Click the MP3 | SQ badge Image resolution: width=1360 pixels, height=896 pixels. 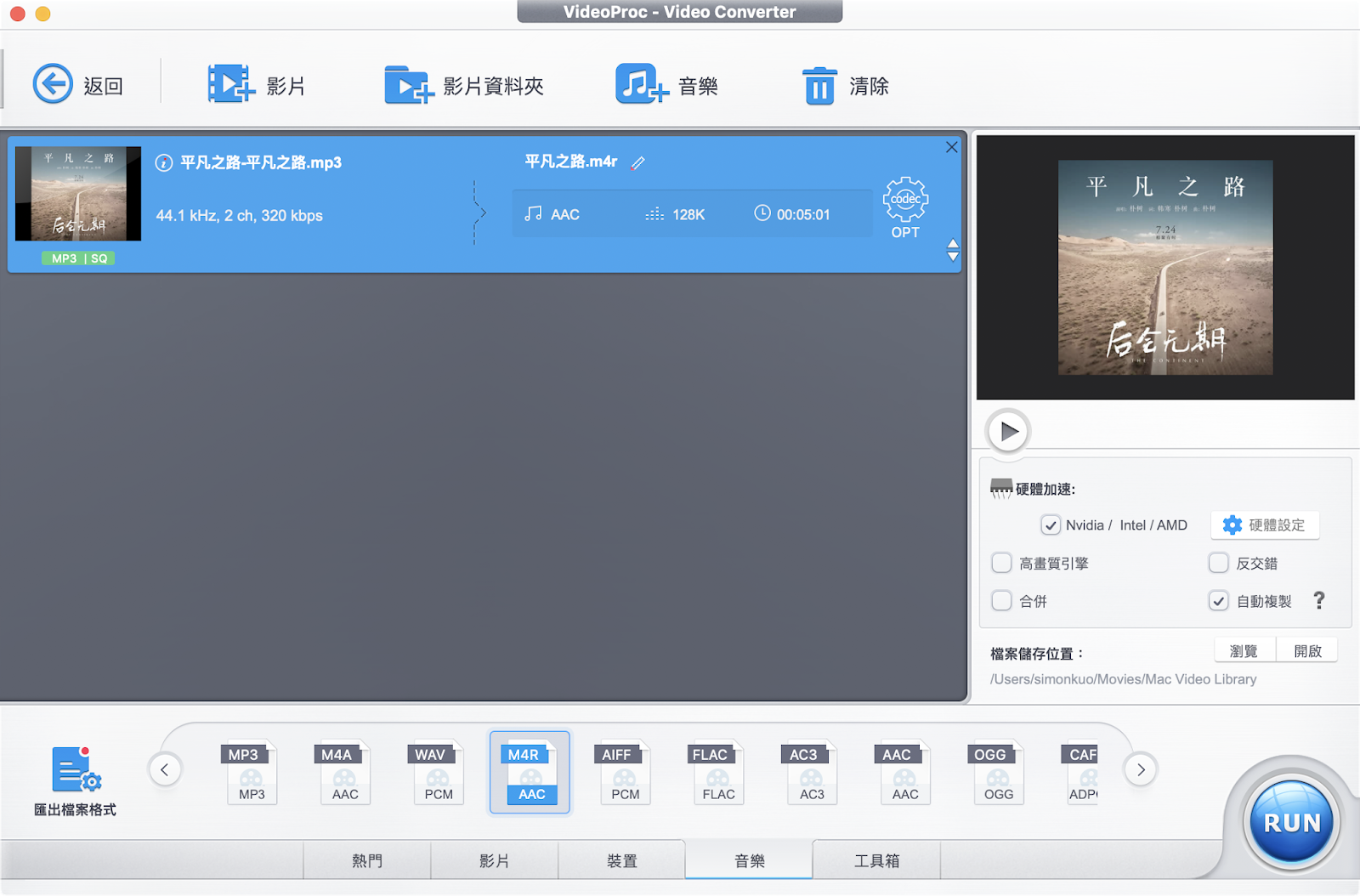(x=79, y=258)
